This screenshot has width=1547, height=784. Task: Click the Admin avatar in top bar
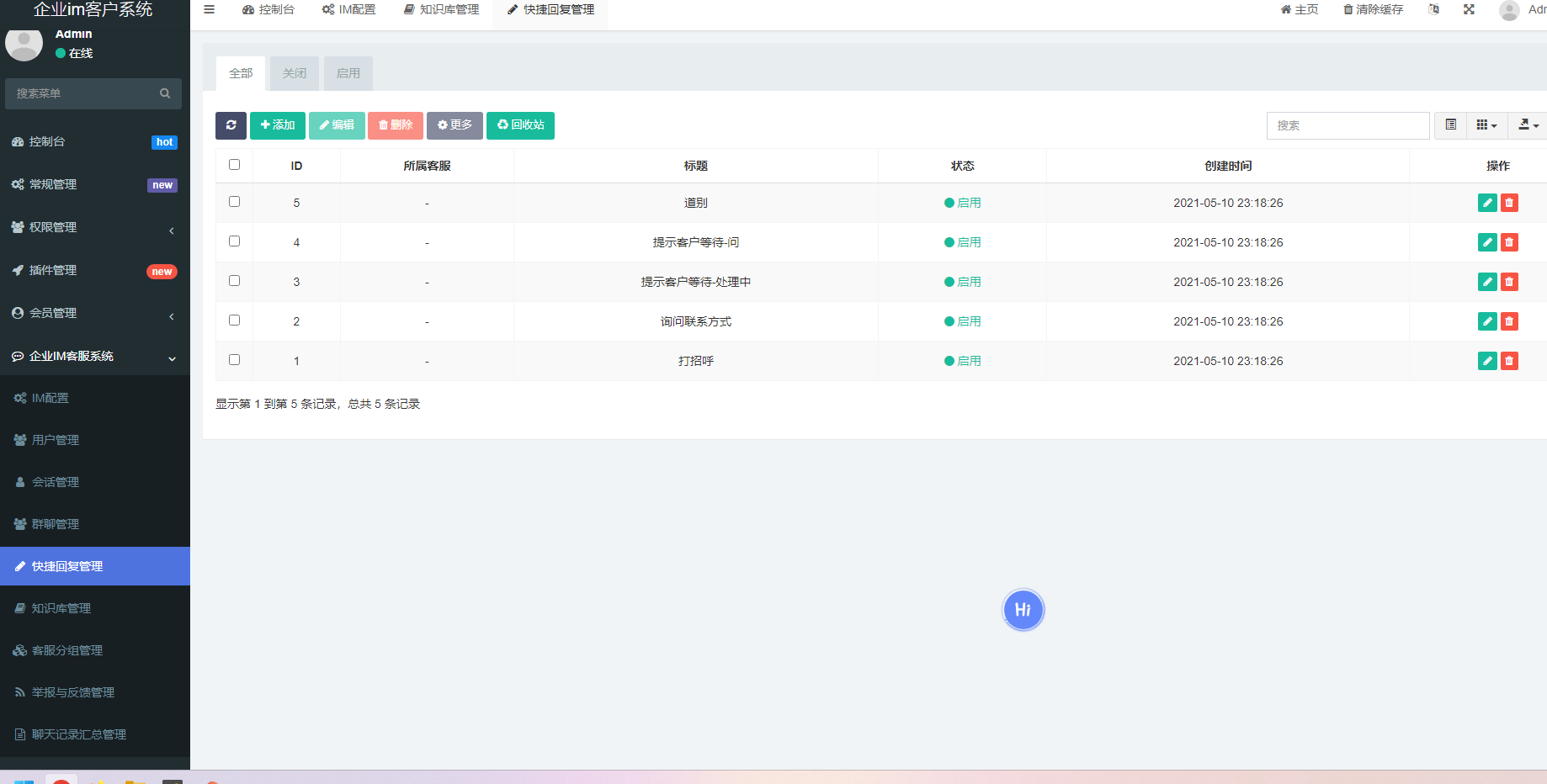tap(1509, 10)
